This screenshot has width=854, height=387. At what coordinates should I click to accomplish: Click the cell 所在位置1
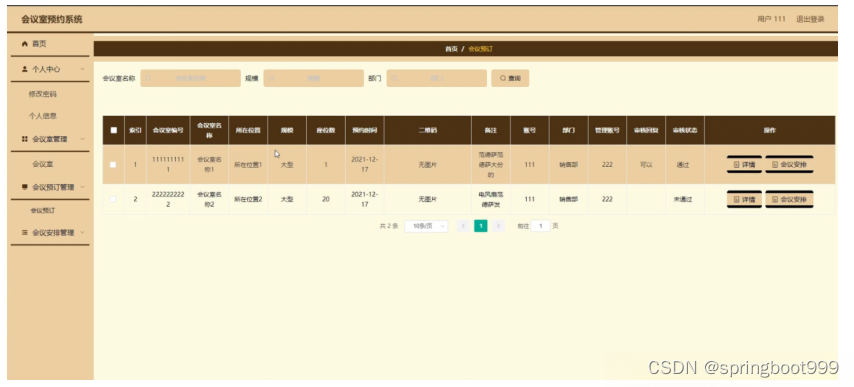pyautogui.click(x=248, y=164)
